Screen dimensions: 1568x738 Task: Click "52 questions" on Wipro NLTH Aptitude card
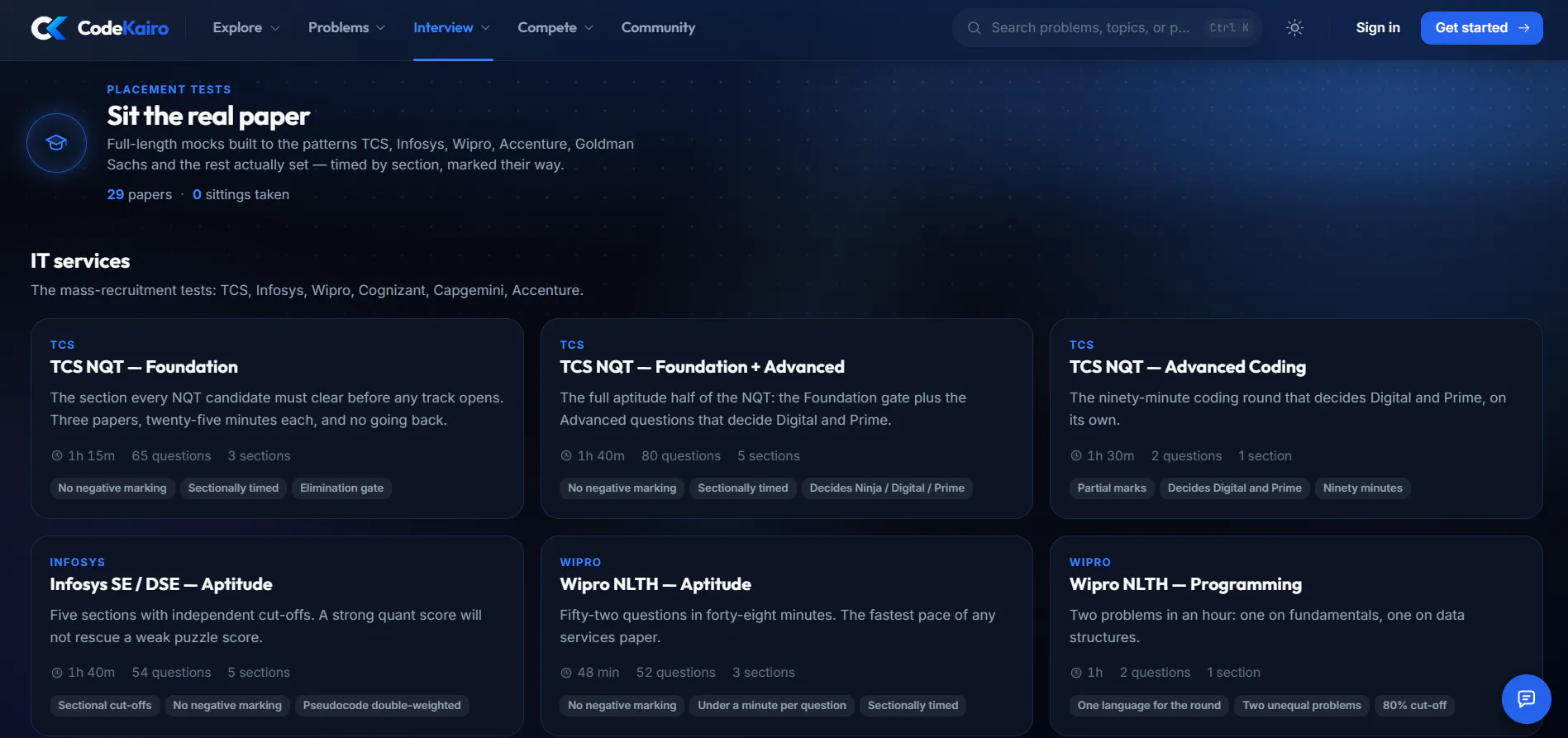point(675,673)
